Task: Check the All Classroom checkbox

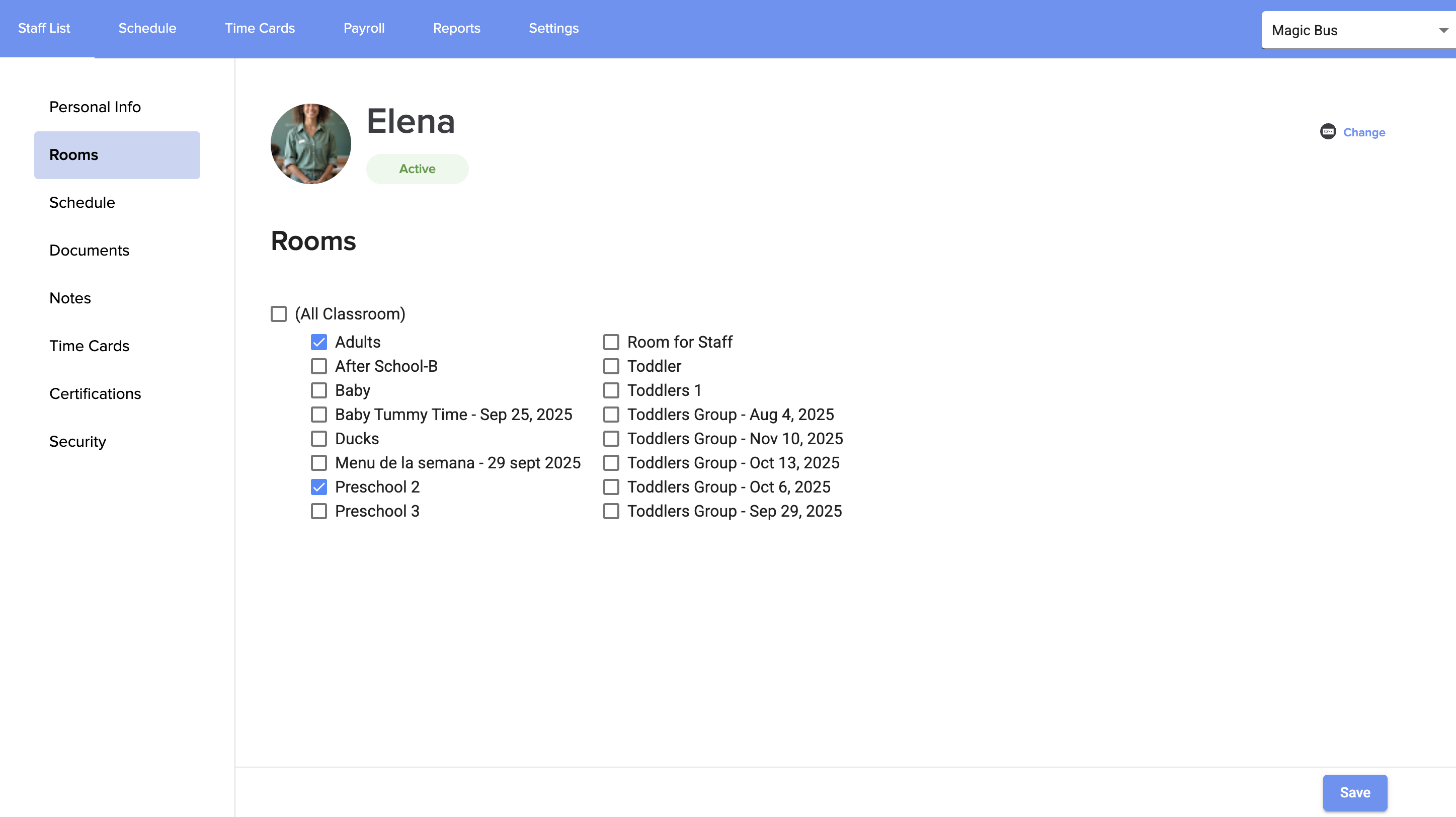Action: (279, 313)
